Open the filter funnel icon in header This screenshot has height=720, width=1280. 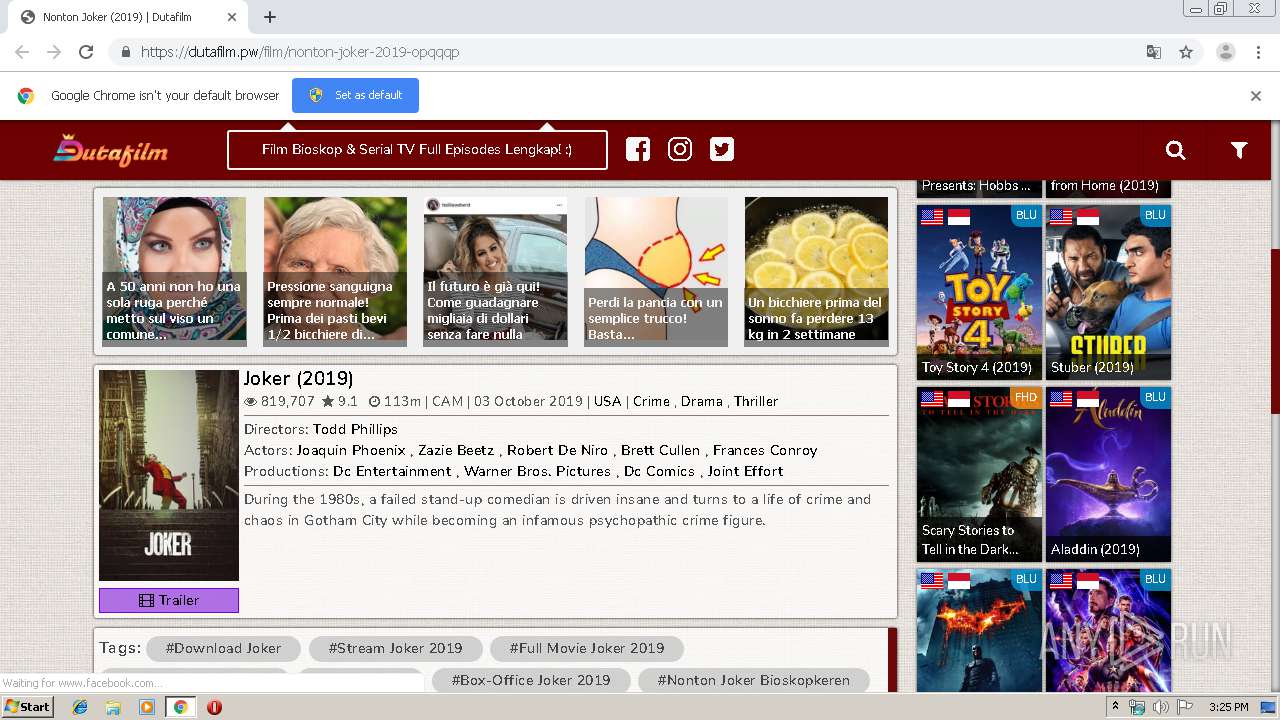1239,150
